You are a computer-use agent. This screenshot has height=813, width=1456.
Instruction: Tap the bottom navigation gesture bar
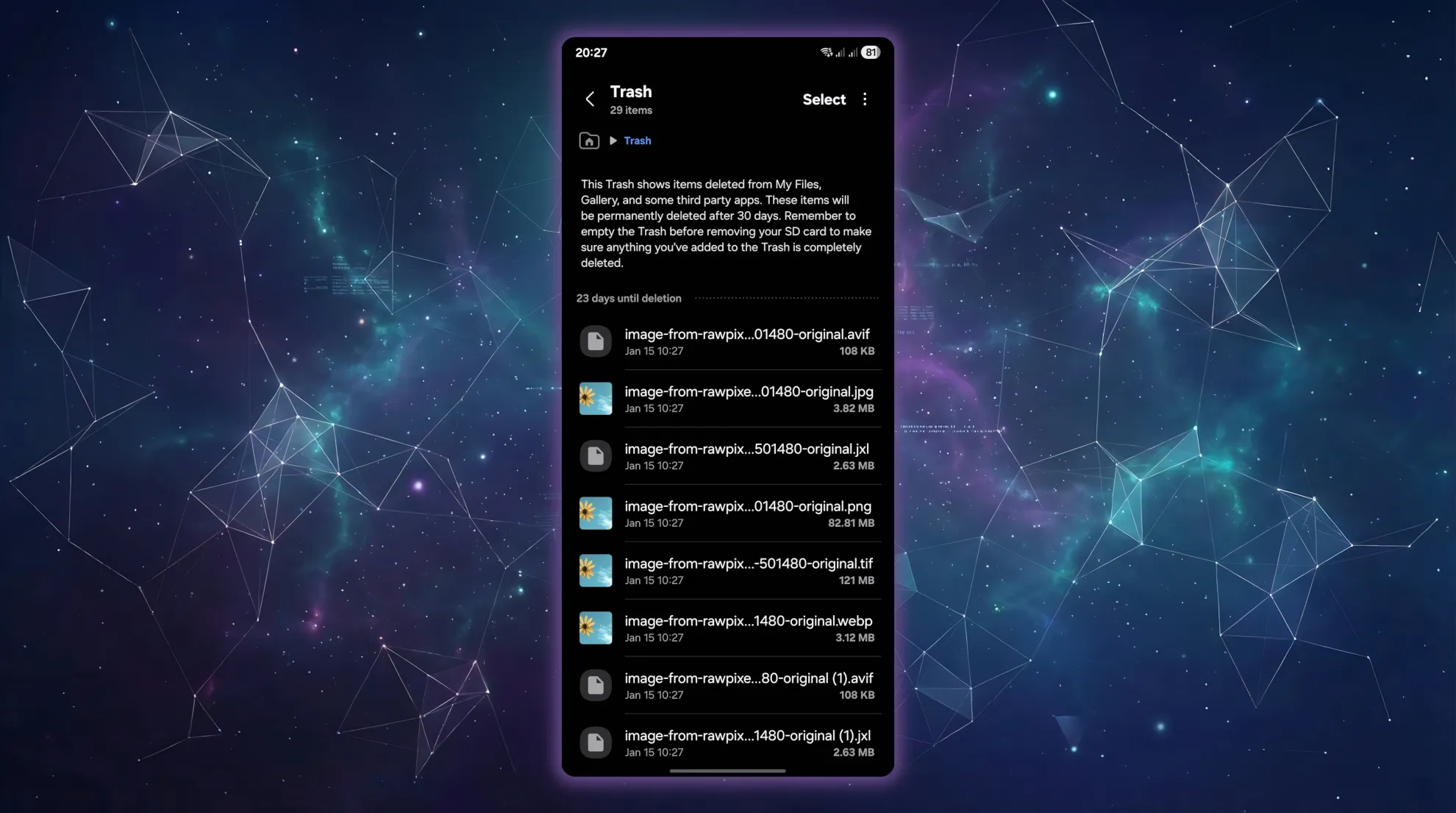727,771
